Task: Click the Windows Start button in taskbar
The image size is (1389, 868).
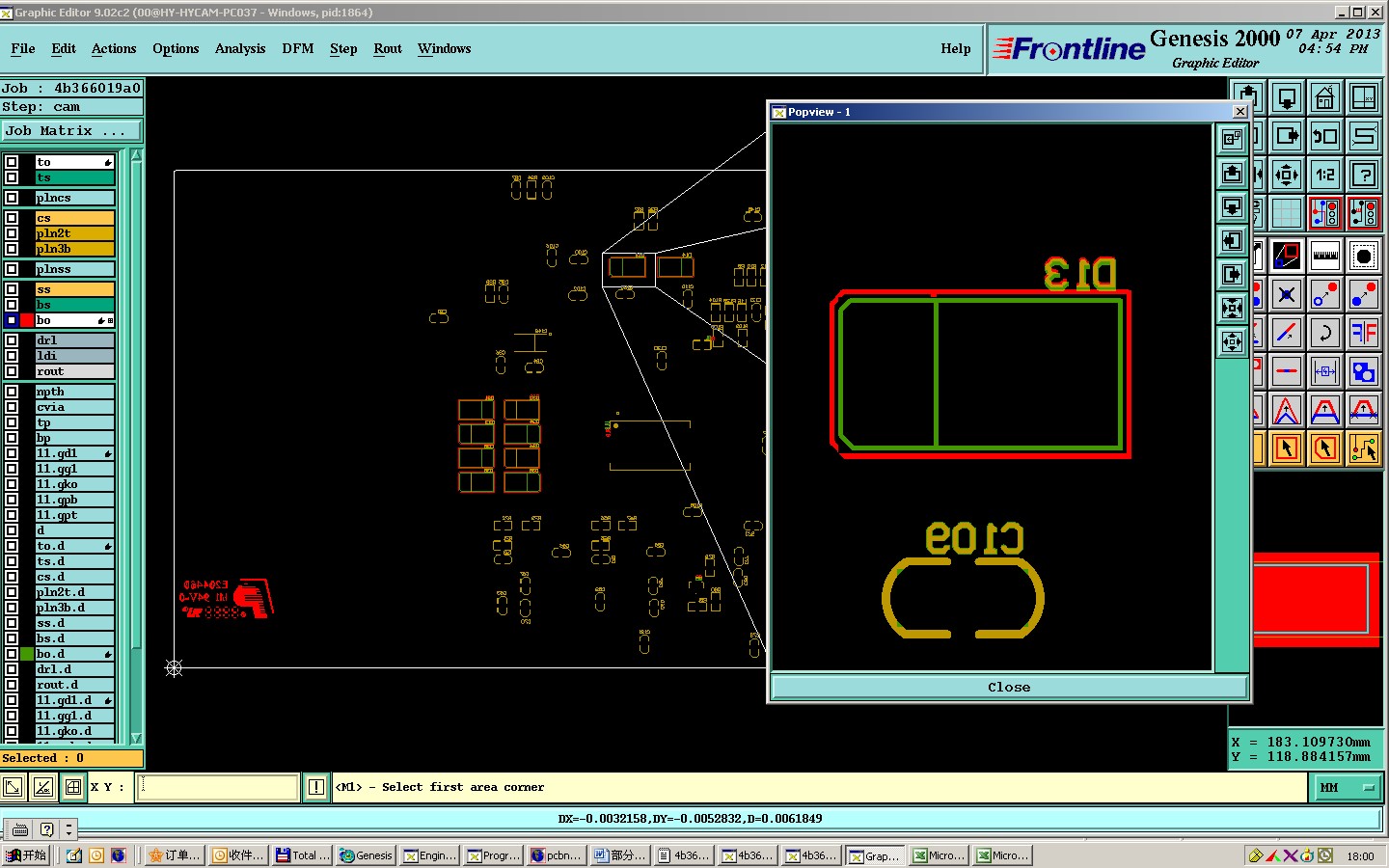Action: [x=26, y=855]
